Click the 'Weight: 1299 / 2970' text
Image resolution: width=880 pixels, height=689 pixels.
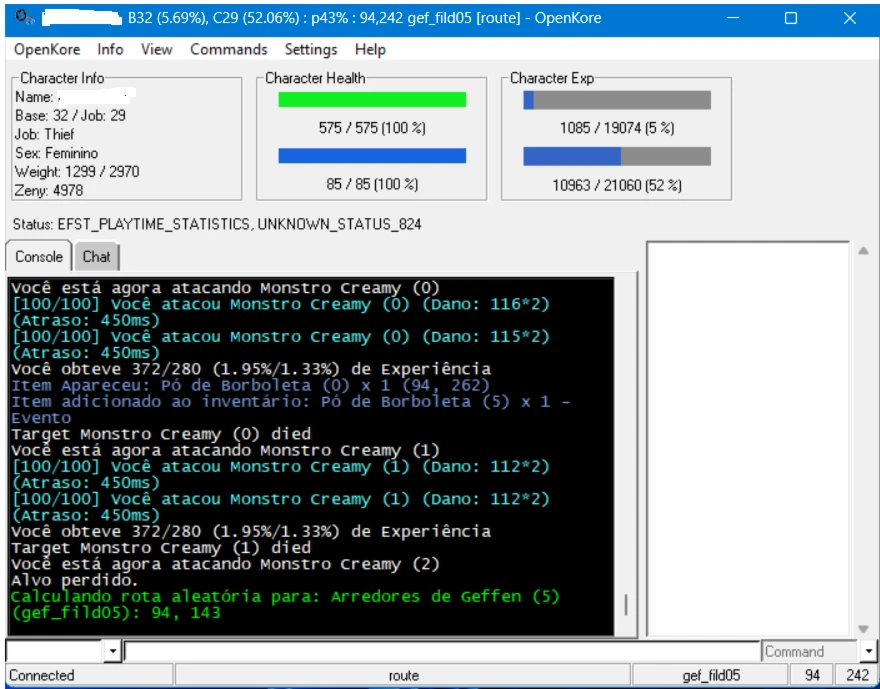coord(77,172)
